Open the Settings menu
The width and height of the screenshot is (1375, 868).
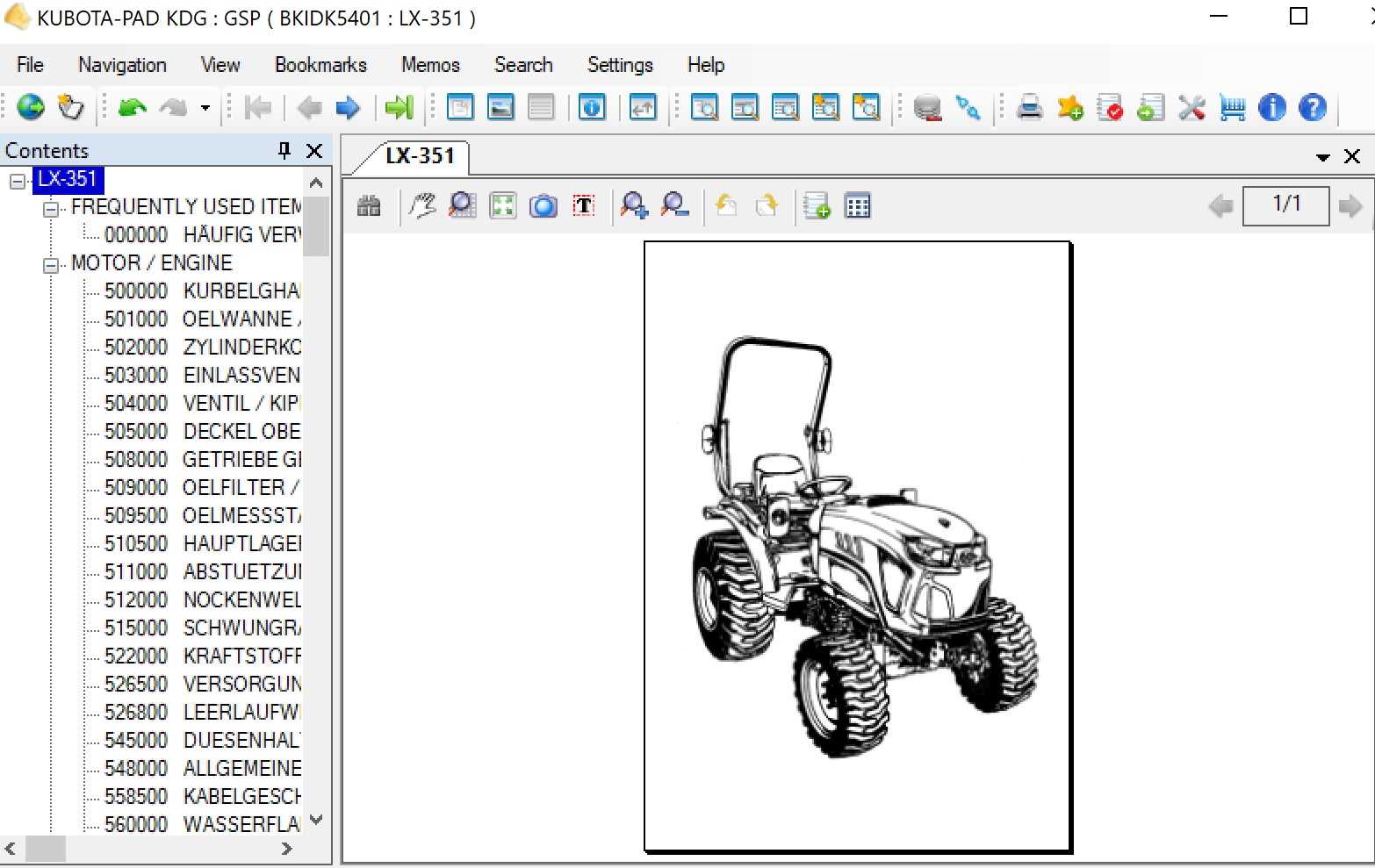[620, 65]
